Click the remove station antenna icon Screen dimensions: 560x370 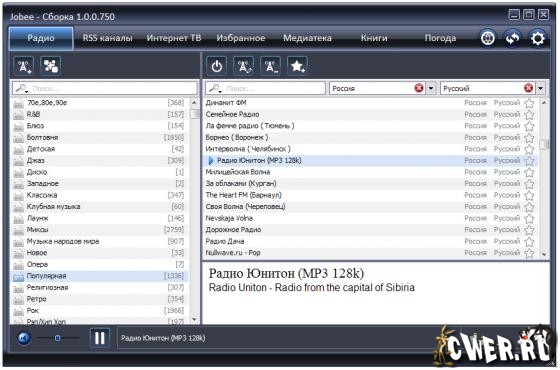tap(270, 66)
